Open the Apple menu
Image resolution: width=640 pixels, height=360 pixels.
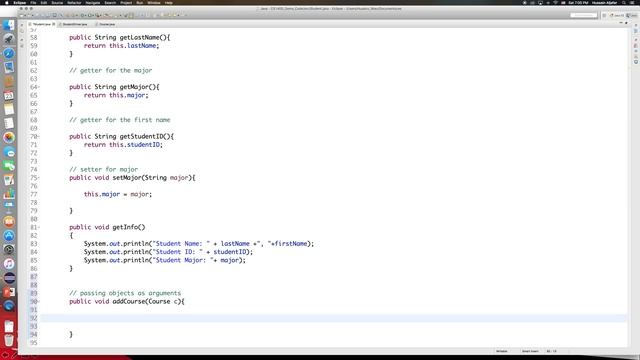click(x=7, y=2)
